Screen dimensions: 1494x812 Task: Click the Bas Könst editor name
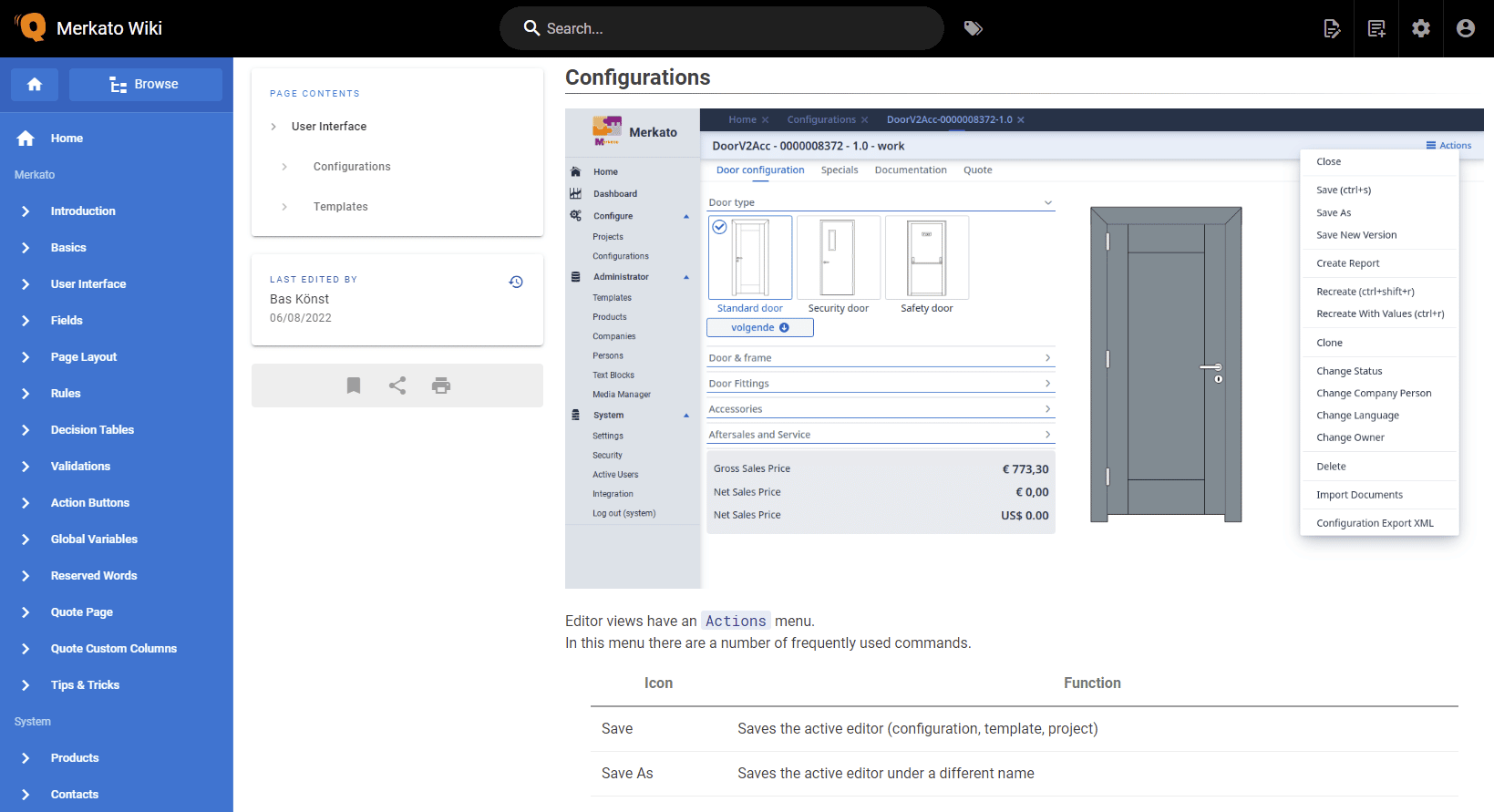tap(299, 299)
